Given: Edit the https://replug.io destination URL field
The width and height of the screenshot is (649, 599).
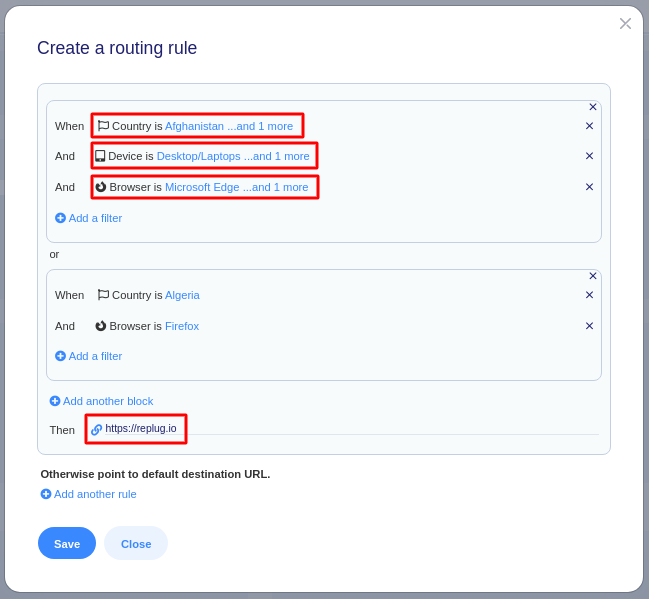Looking at the screenshot, I should coord(140,429).
